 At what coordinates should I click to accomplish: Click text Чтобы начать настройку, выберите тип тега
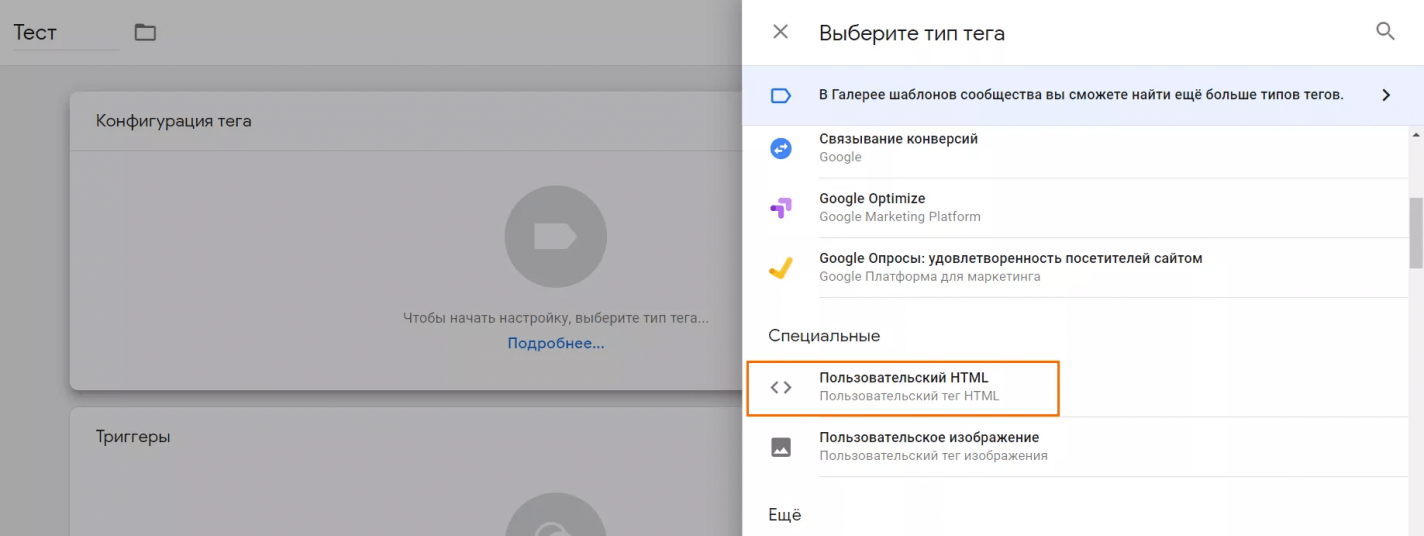click(x=555, y=318)
